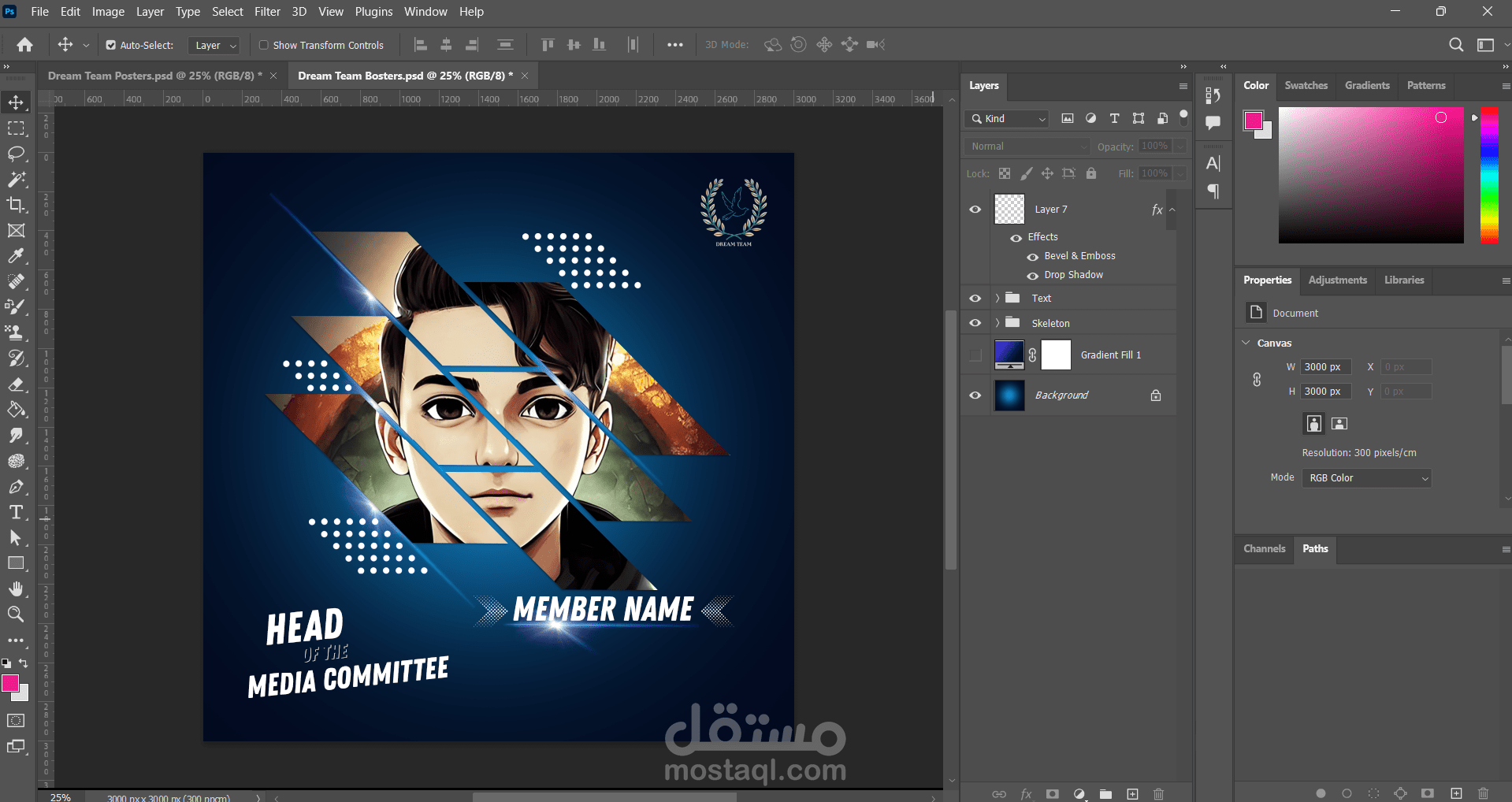Click the foreground pink color swatch in toolbar
1512x802 pixels.
click(x=10, y=683)
